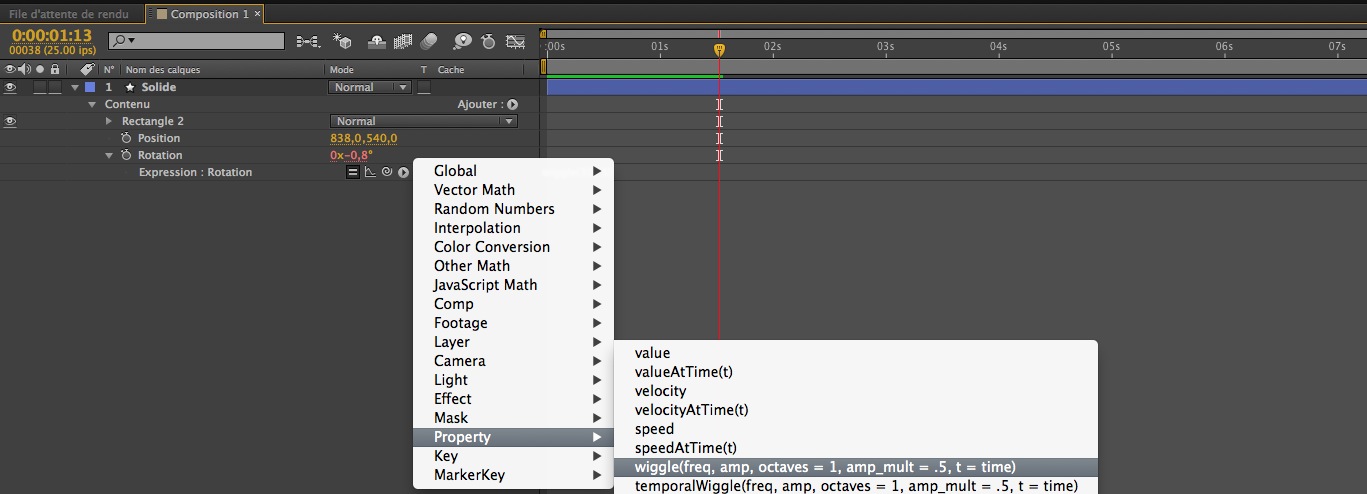Click the expression pick whip spiral icon
Image resolution: width=1367 pixels, height=494 pixels.
pyautogui.click(x=386, y=172)
